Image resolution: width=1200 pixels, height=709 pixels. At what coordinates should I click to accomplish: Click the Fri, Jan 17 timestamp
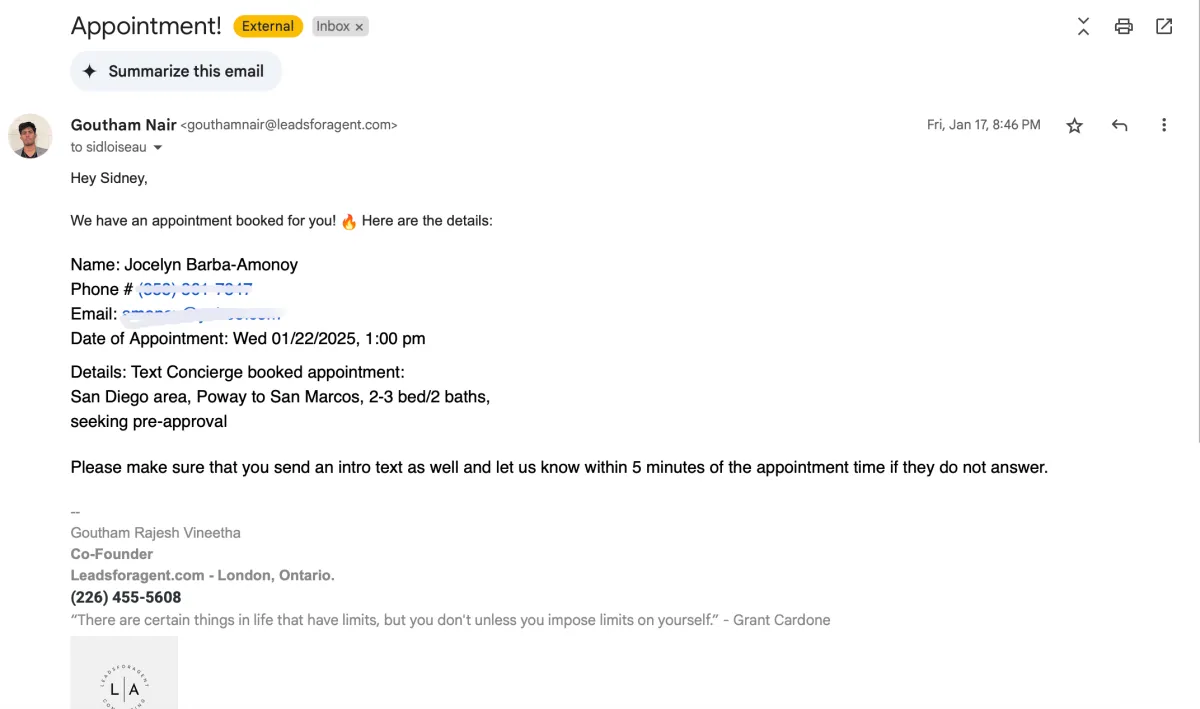pos(984,125)
